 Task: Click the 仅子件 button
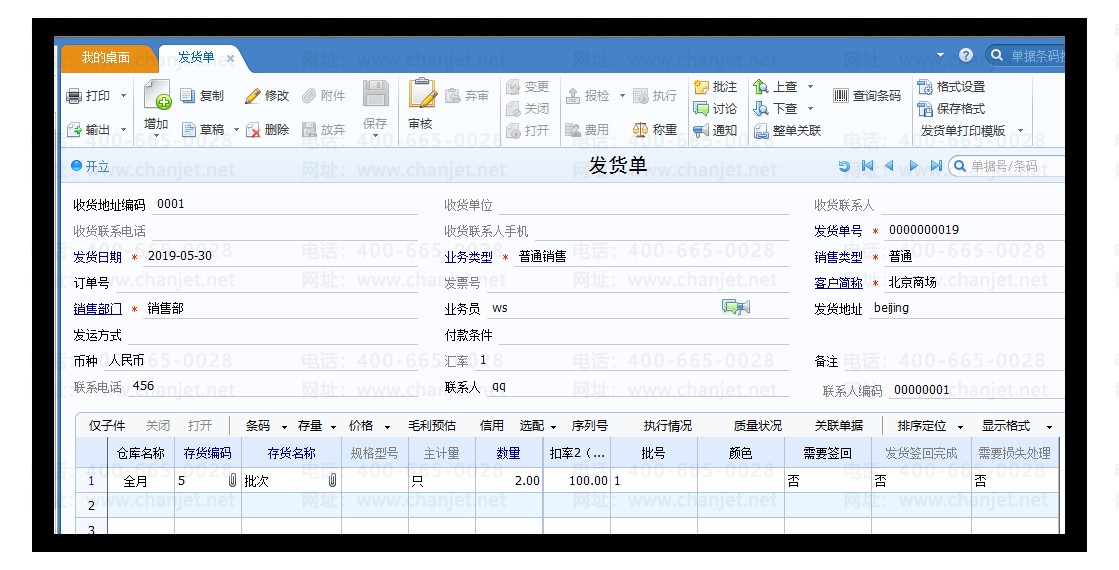point(107,426)
